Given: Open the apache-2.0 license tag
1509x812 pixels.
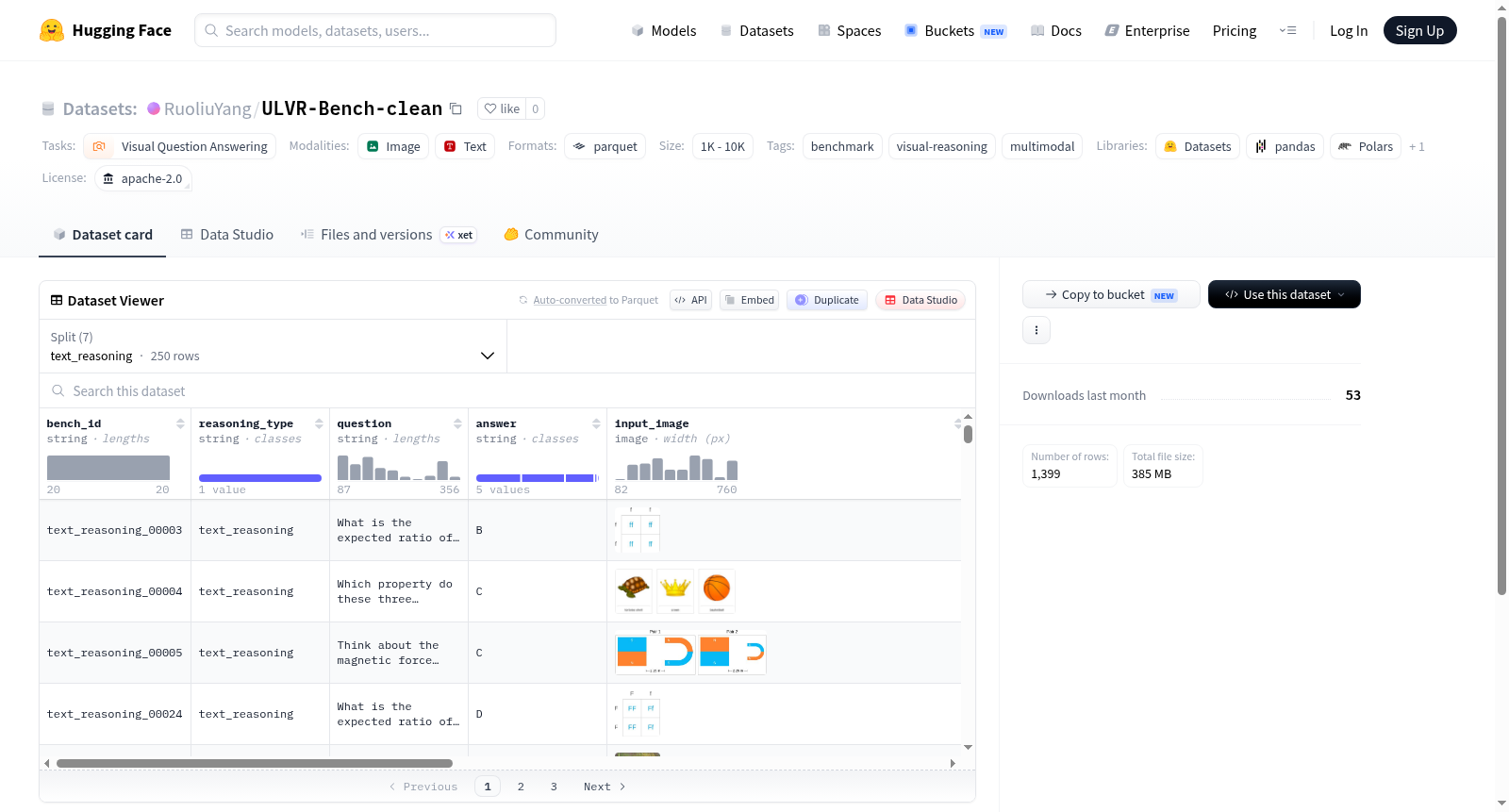Looking at the screenshot, I should (x=143, y=178).
